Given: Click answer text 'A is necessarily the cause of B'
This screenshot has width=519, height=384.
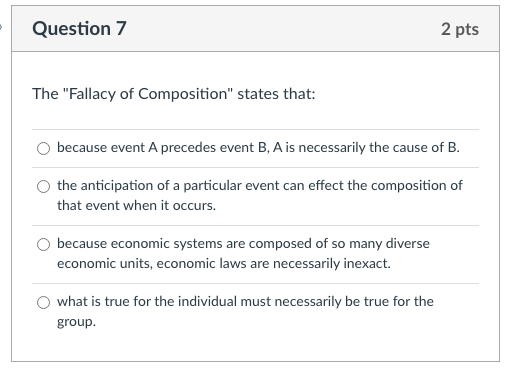Looking at the screenshot, I should (x=366, y=147).
